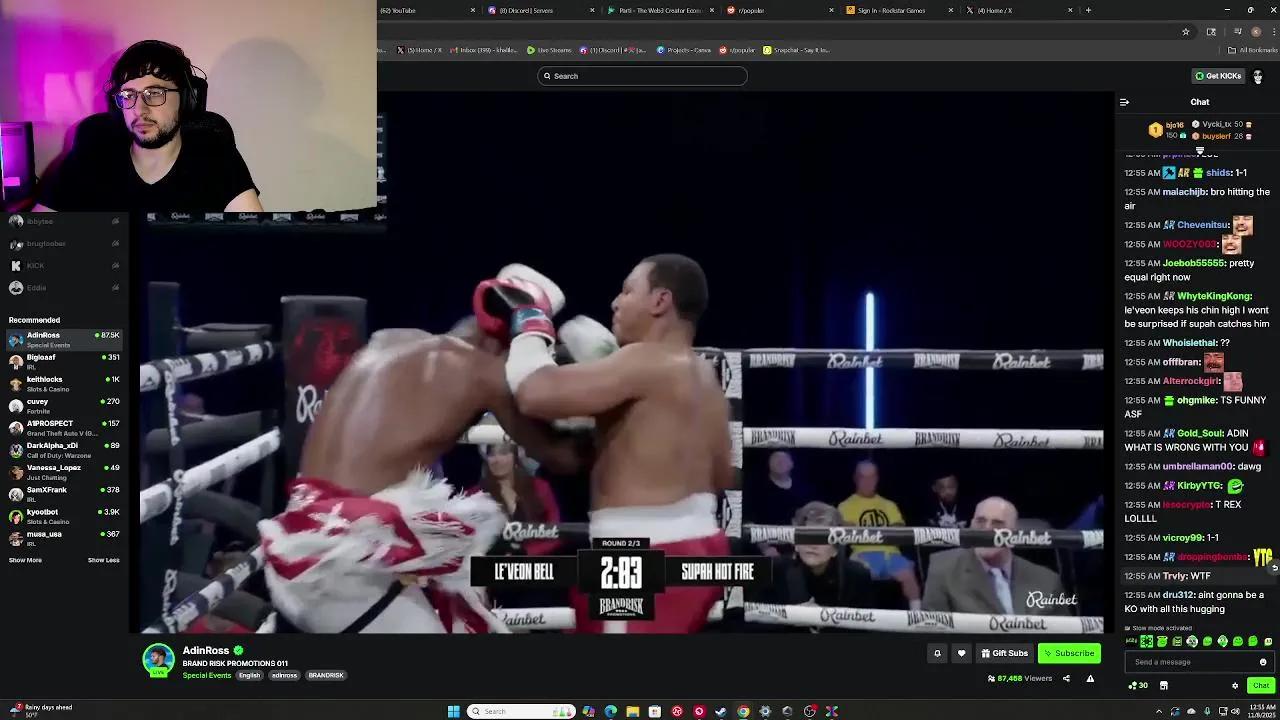The height and width of the screenshot is (720, 1280).
Task: Click the green Chat send button
Action: (x=1260, y=686)
